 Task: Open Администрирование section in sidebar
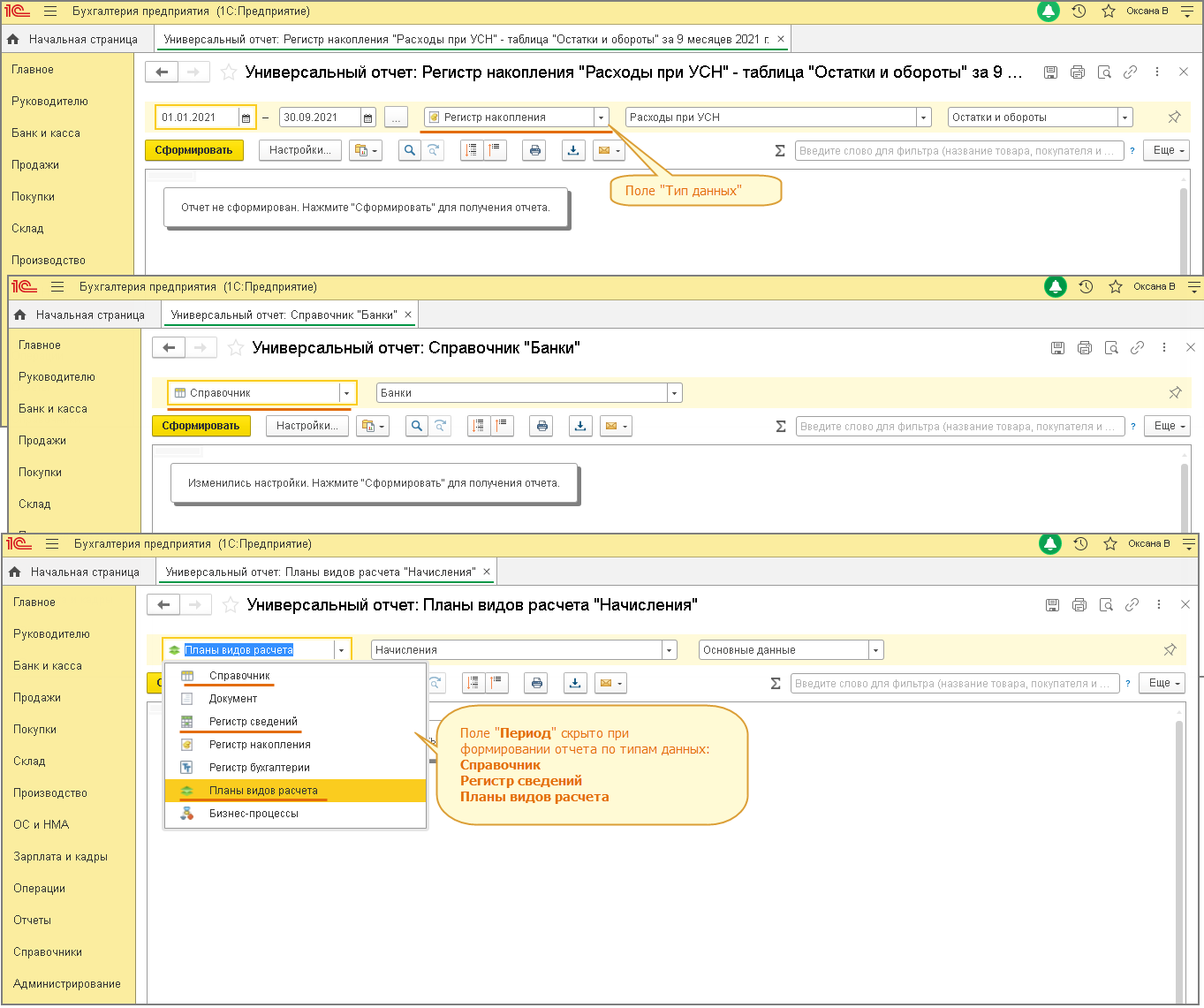pos(66,984)
